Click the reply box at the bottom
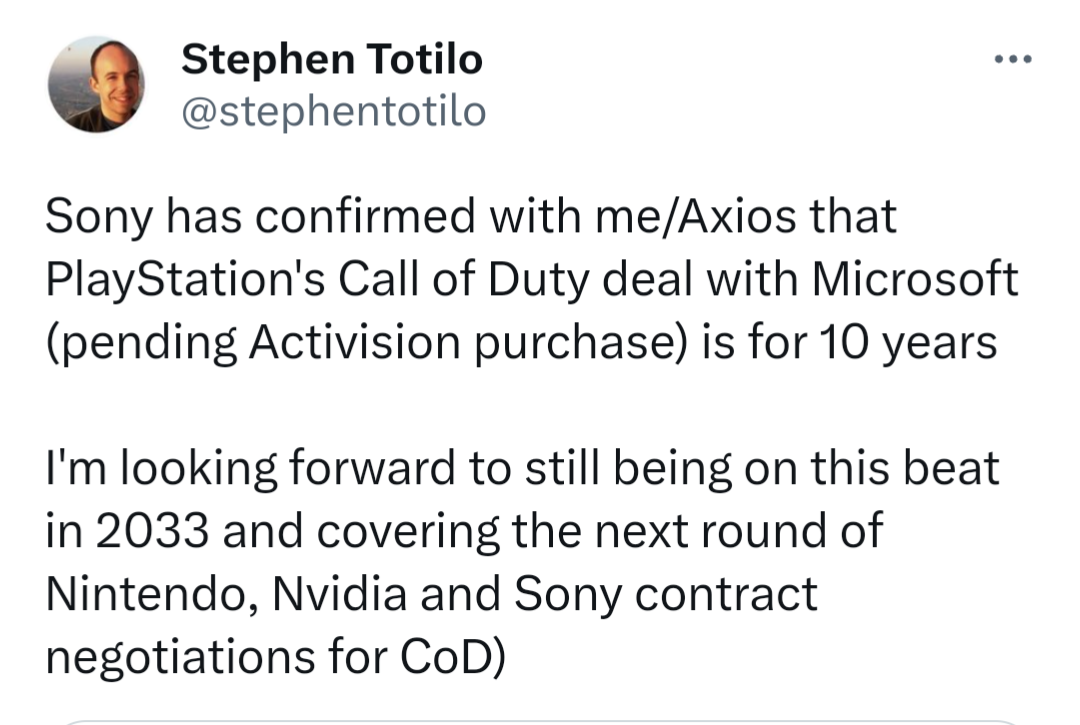This screenshot has width=1080, height=725. (540, 718)
